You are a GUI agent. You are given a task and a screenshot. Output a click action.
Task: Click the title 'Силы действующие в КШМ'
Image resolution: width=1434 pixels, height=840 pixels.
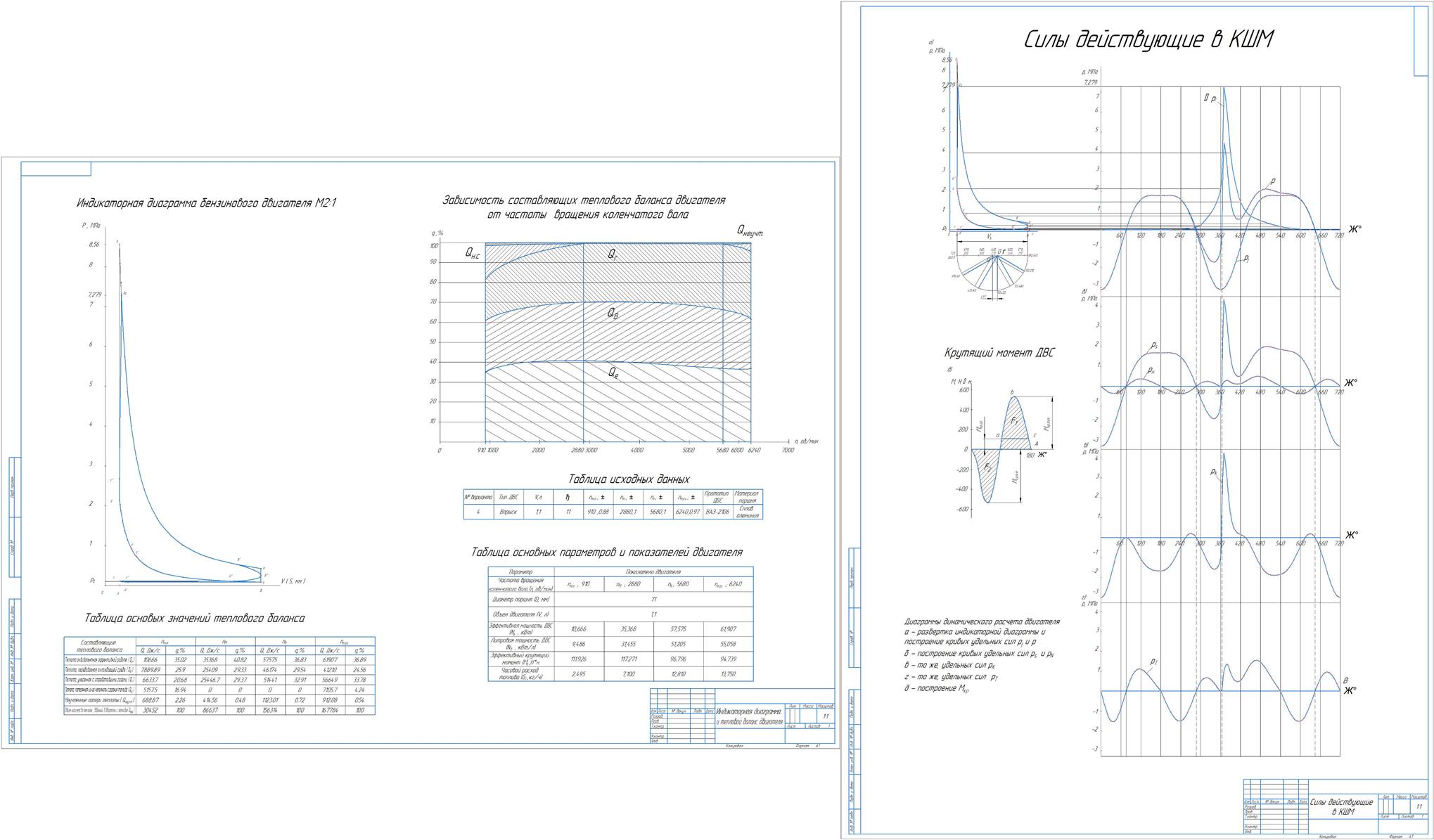[x=1148, y=40]
